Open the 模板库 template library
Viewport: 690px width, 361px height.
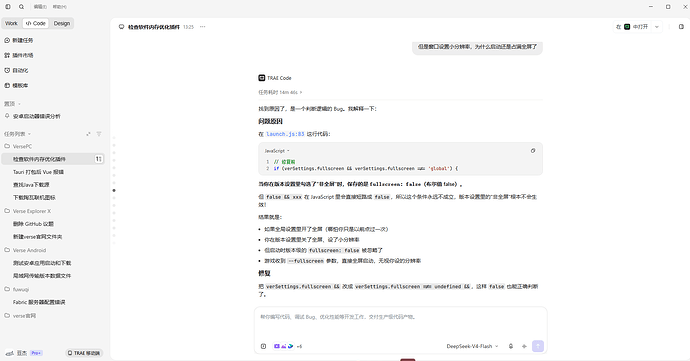click(16, 85)
